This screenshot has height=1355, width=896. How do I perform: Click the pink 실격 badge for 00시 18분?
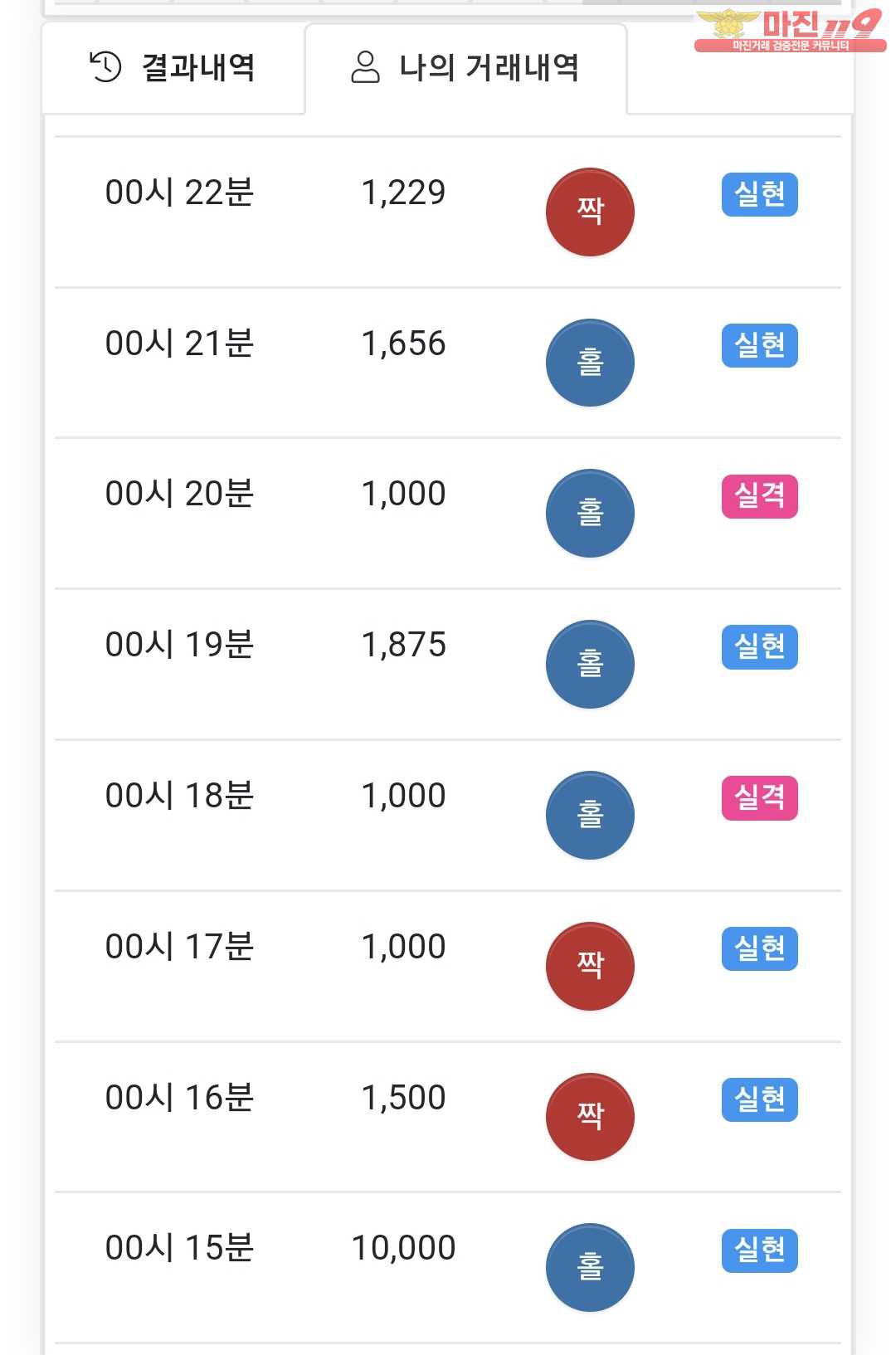click(759, 797)
